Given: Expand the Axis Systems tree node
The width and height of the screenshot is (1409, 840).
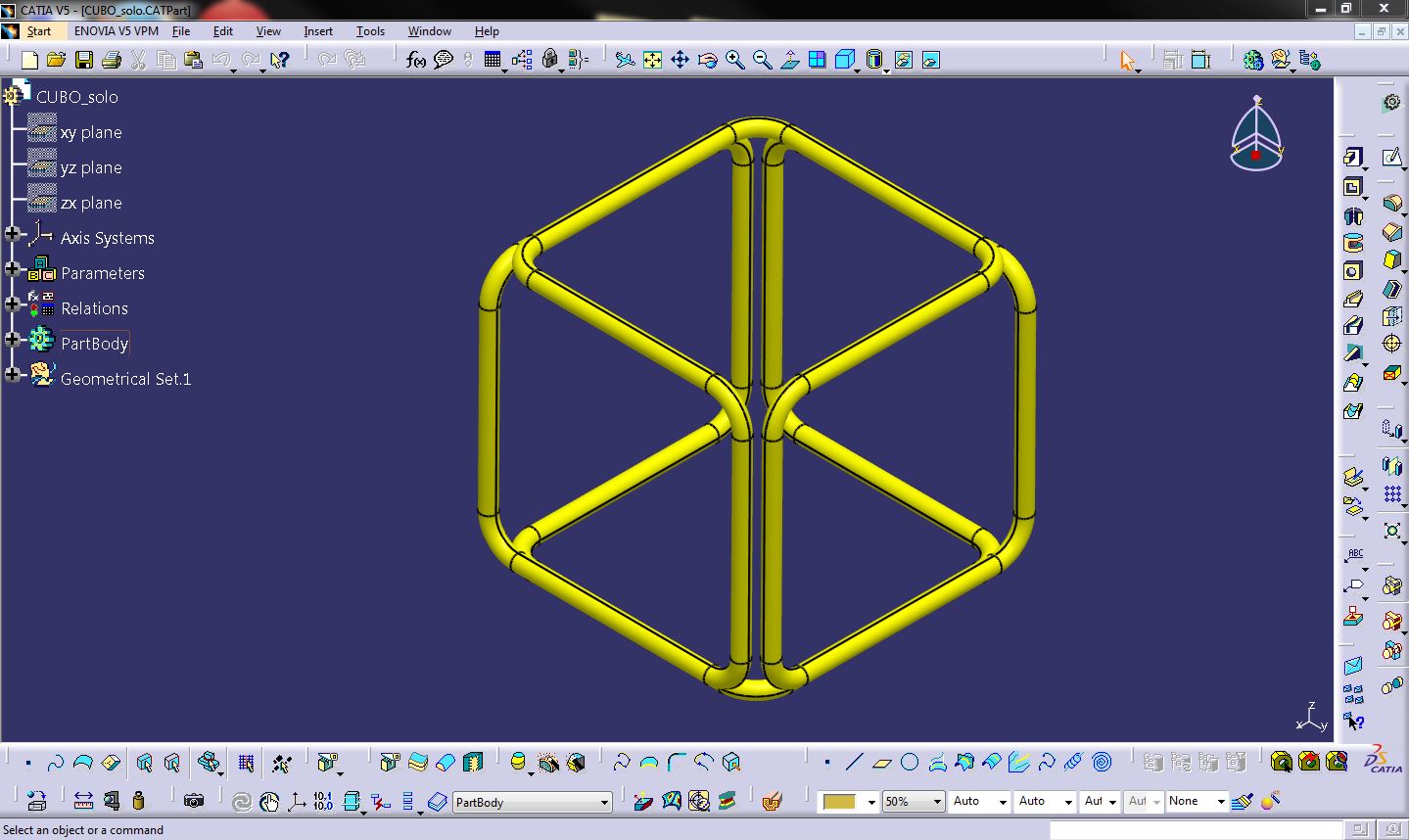Looking at the screenshot, I should pyautogui.click(x=12, y=234).
